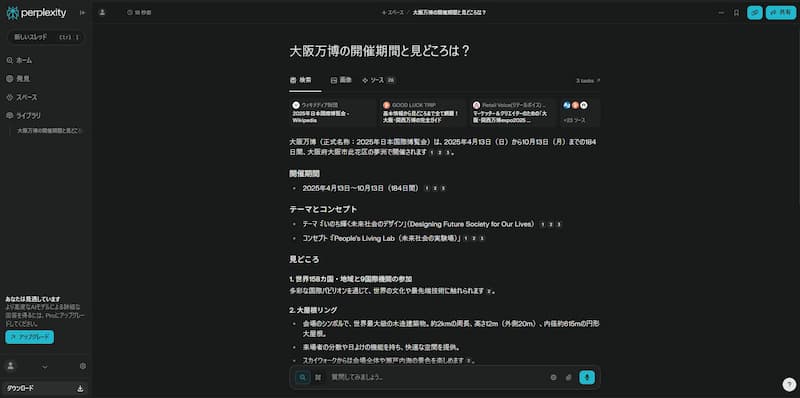Select the research mode icon next to search
The image size is (800, 398).
(x=318, y=378)
